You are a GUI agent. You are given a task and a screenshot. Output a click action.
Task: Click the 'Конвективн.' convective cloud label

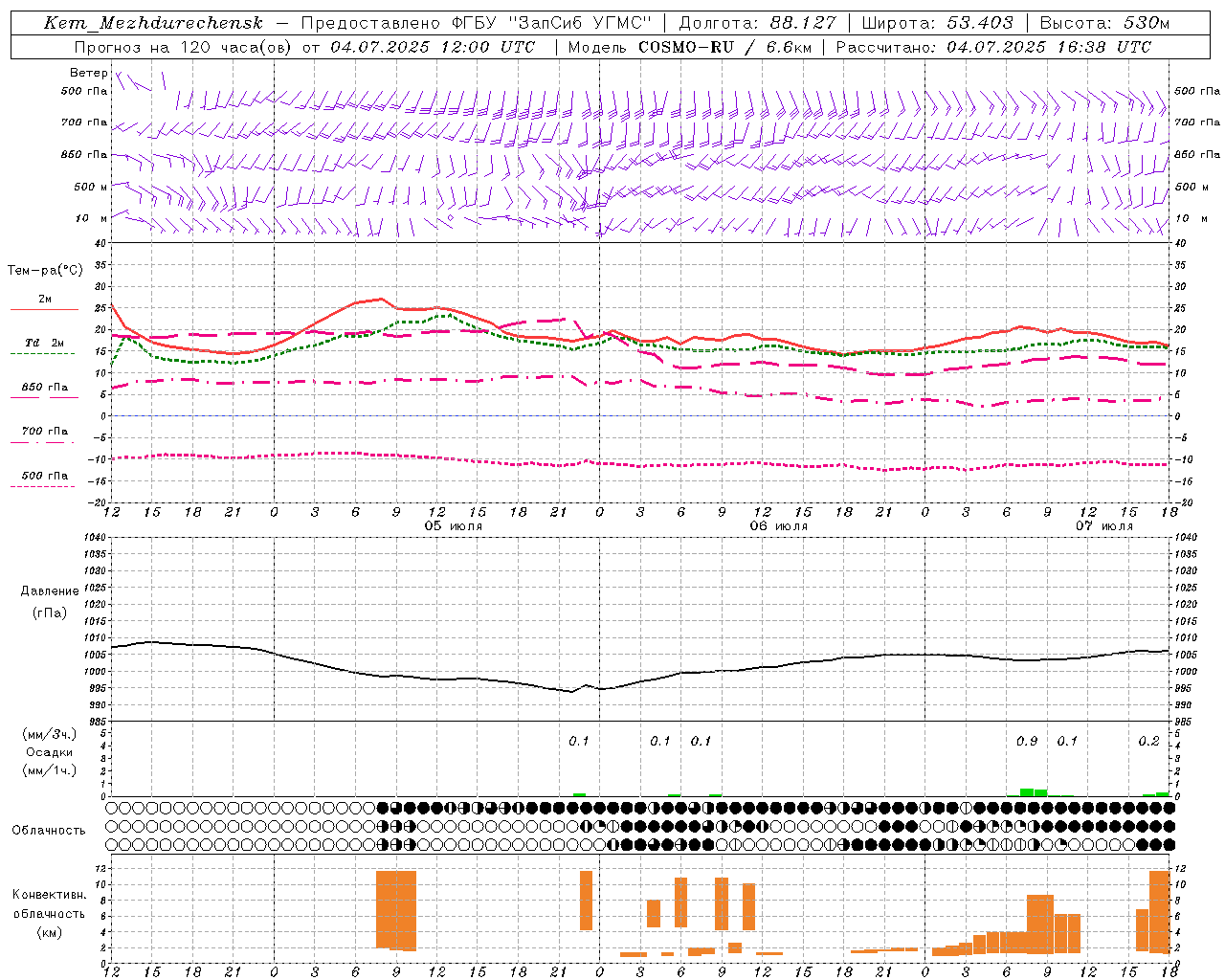49,895
